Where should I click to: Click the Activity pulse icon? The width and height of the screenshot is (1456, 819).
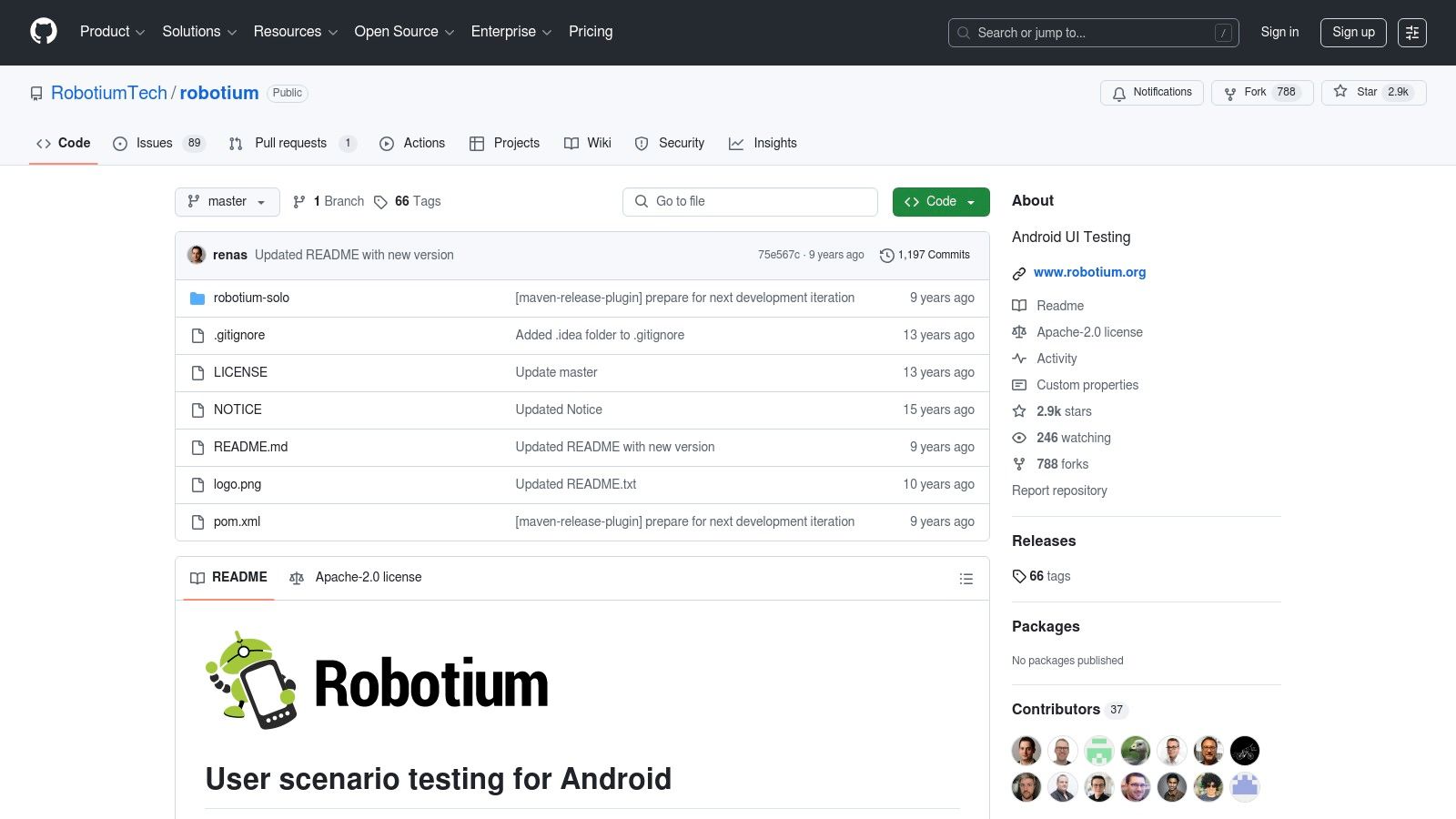tap(1019, 359)
